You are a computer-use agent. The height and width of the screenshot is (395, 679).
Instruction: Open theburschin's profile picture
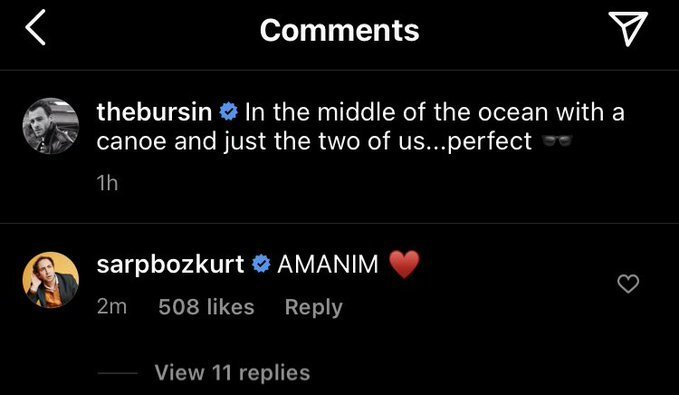tap(51, 126)
